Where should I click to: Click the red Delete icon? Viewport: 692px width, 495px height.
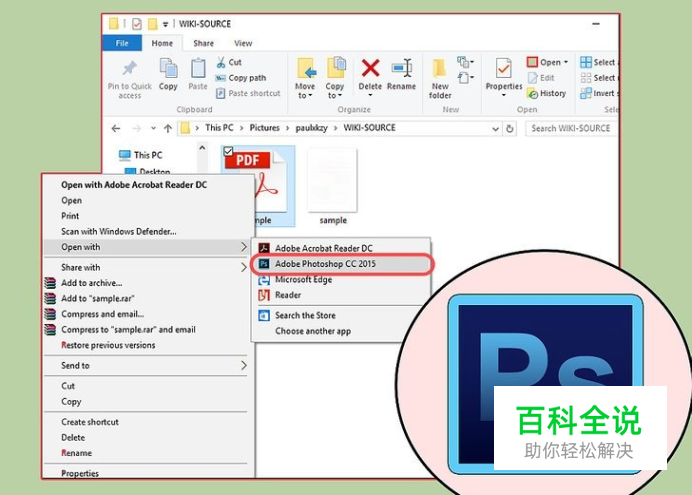(x=370, y=68)
